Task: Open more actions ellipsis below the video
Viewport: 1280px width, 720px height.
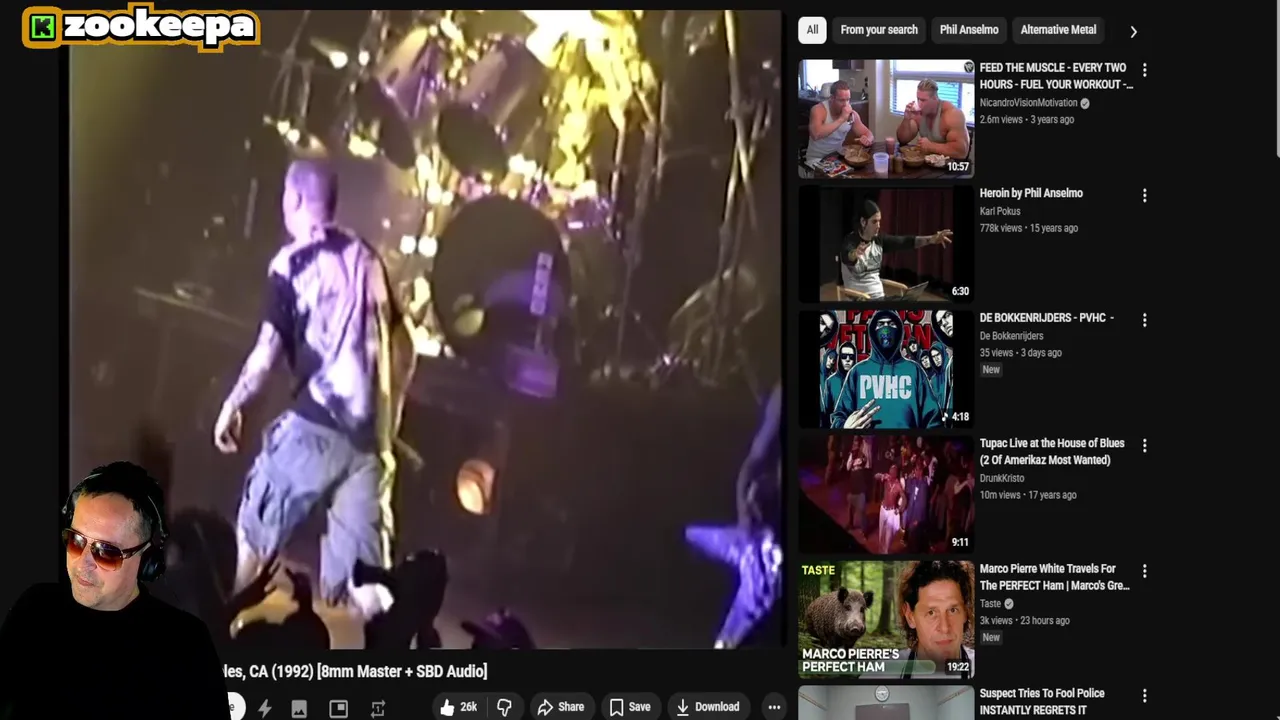Action: 774,707
